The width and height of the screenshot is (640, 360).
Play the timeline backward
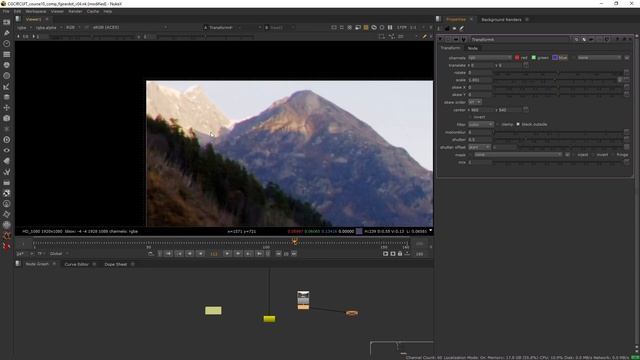pyautogui.click(x=200, y=254)
